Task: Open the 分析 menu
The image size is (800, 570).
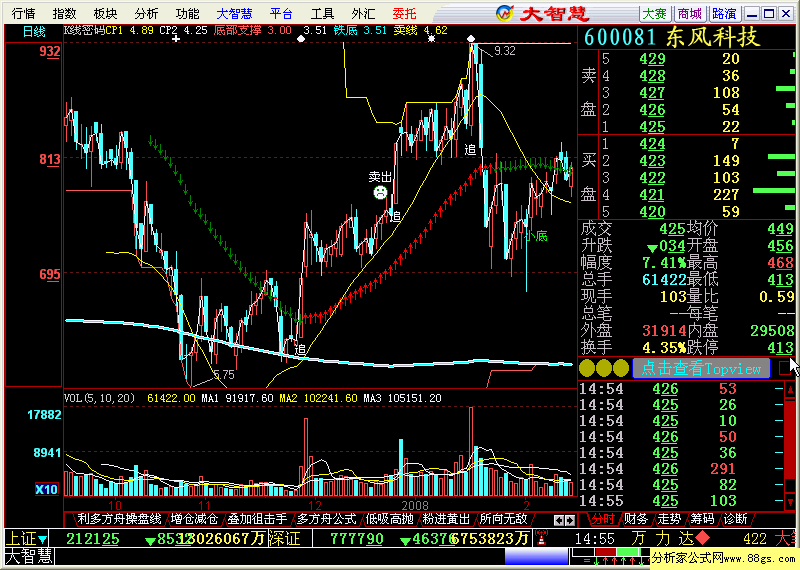Action: pos(146,13)
